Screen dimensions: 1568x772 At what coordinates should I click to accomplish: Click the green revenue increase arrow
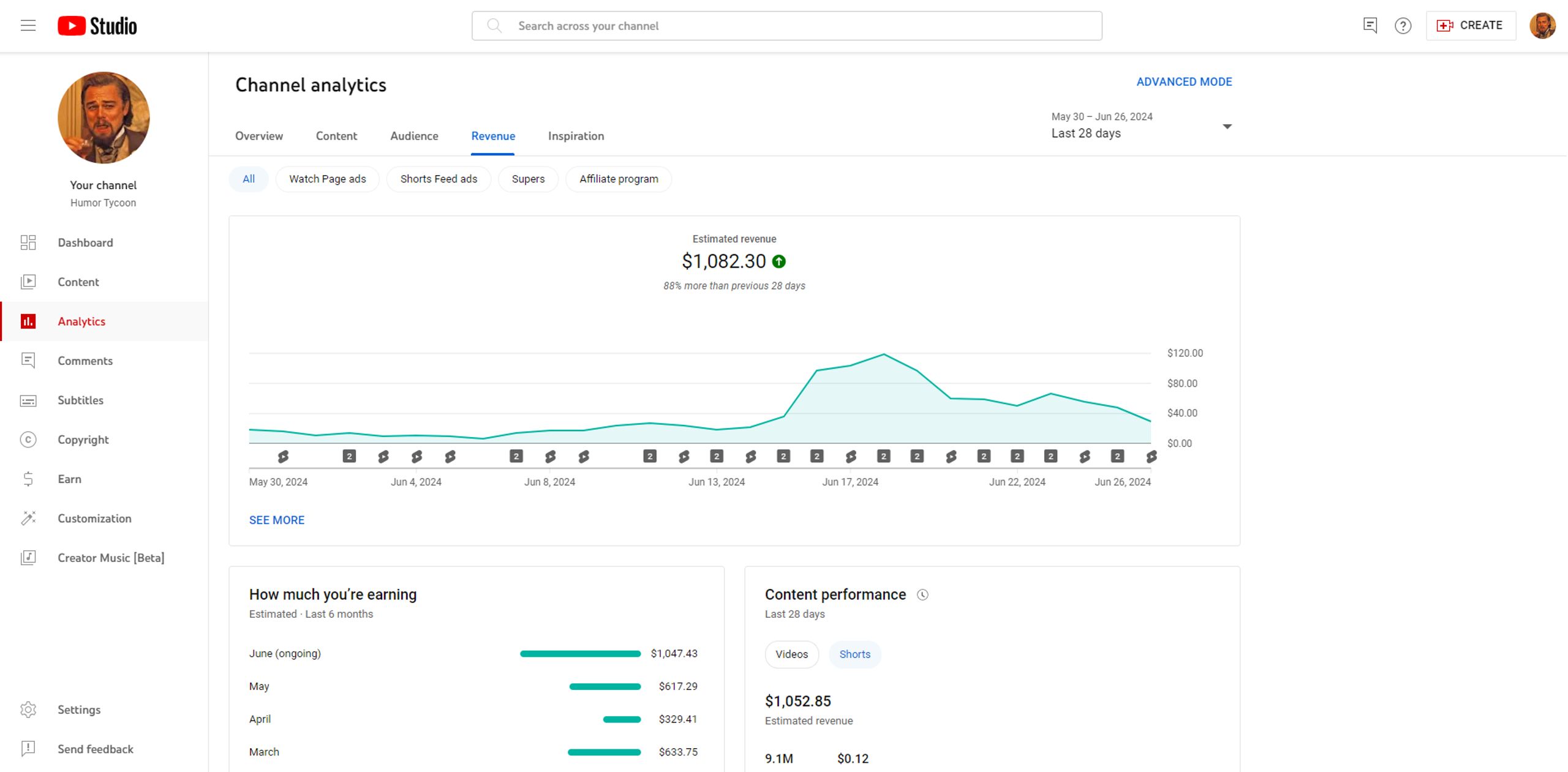(x=779, y=261)
